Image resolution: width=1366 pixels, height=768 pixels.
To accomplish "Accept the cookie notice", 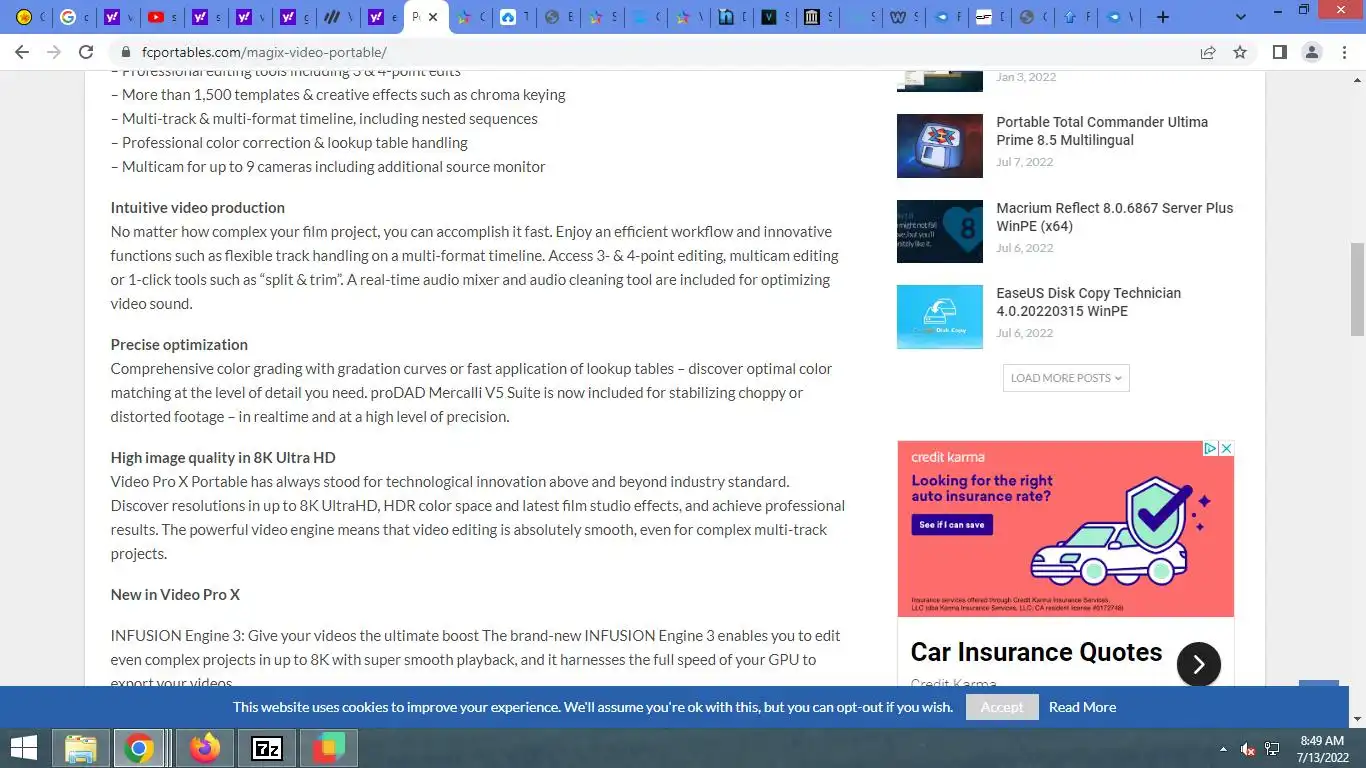I will [1002, 707].
